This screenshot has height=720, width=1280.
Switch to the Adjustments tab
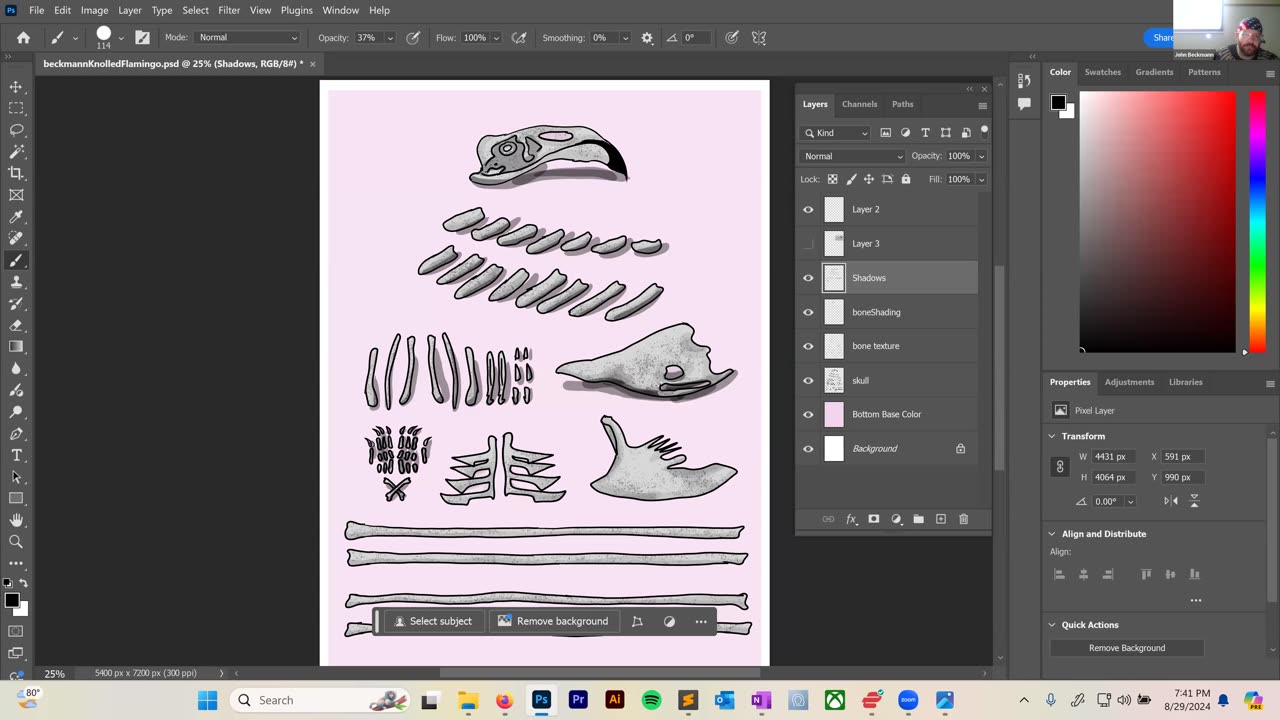click(1129, 382)
